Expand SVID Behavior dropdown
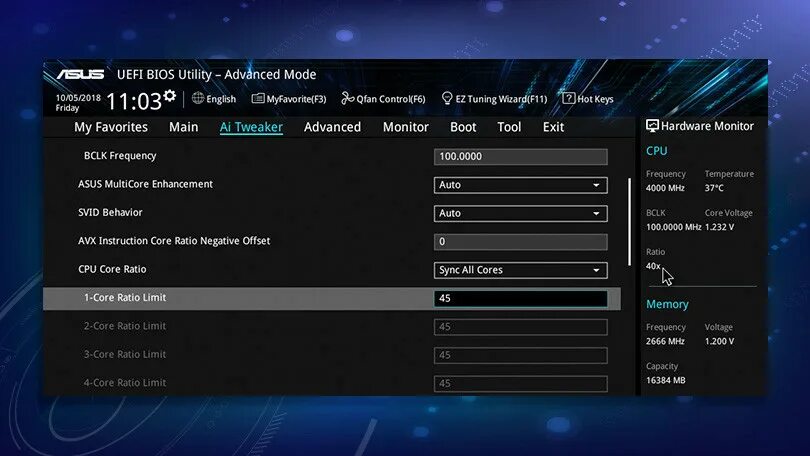The image size is (810, 456). pos(521,213)
